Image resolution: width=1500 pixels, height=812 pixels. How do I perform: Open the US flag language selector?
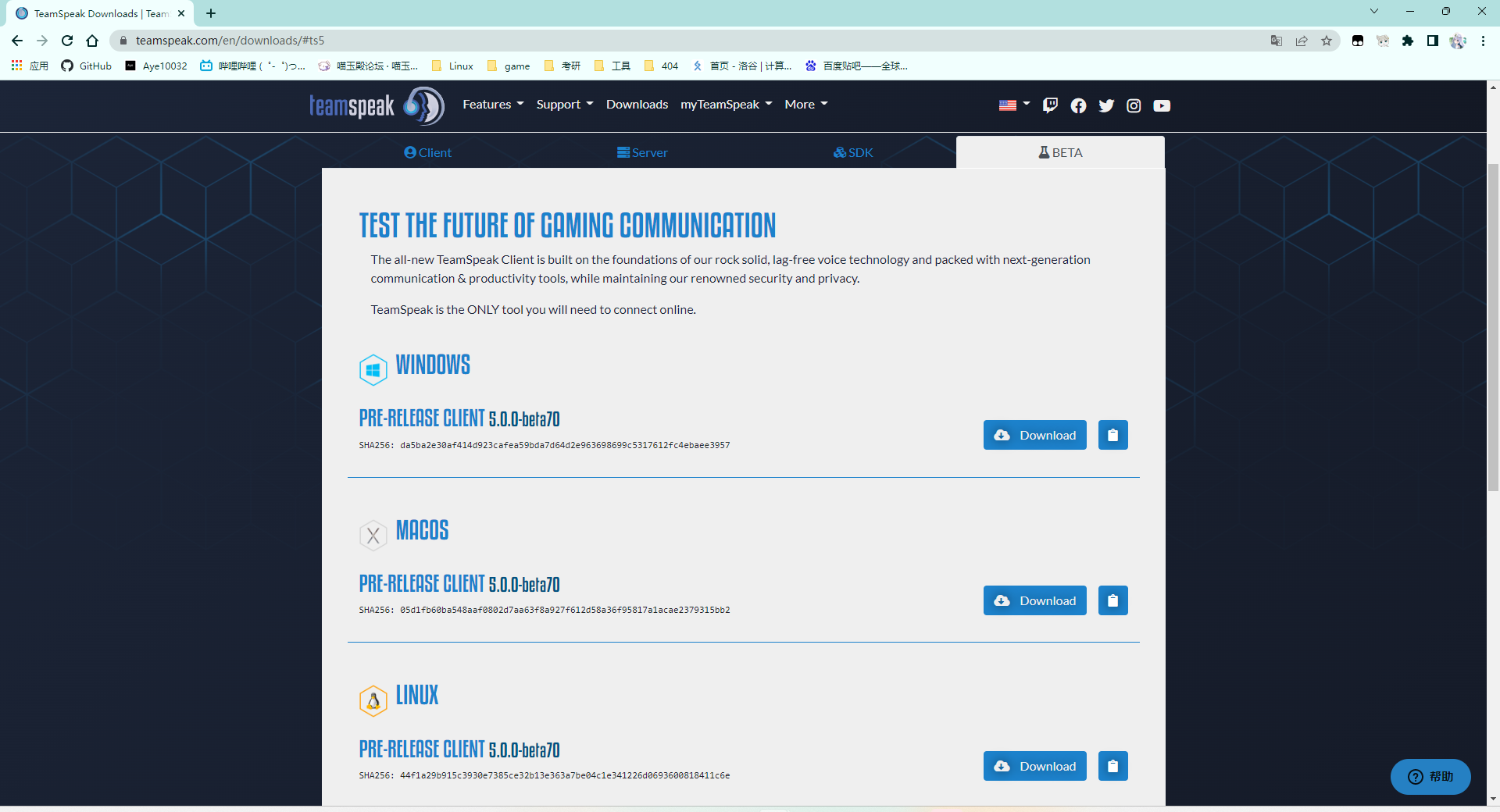(x=1014, y=105)
